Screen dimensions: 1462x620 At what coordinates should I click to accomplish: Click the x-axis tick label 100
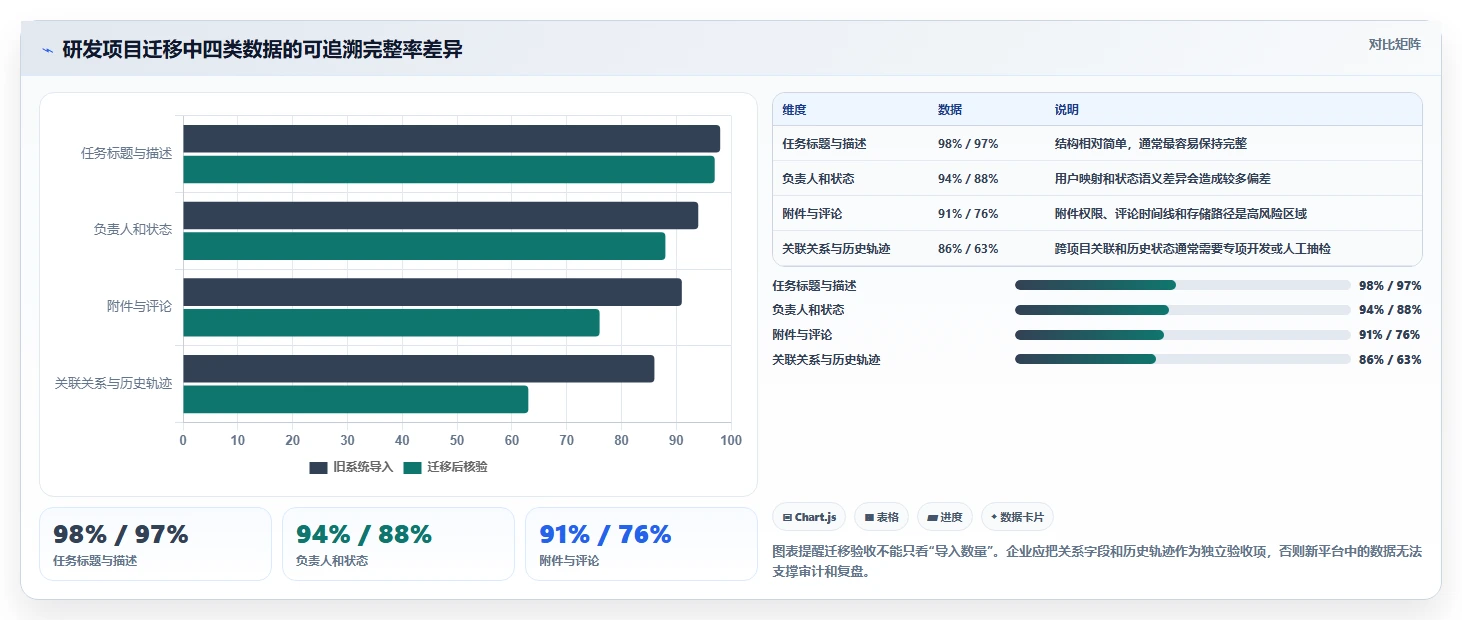[x=731, y=440]
